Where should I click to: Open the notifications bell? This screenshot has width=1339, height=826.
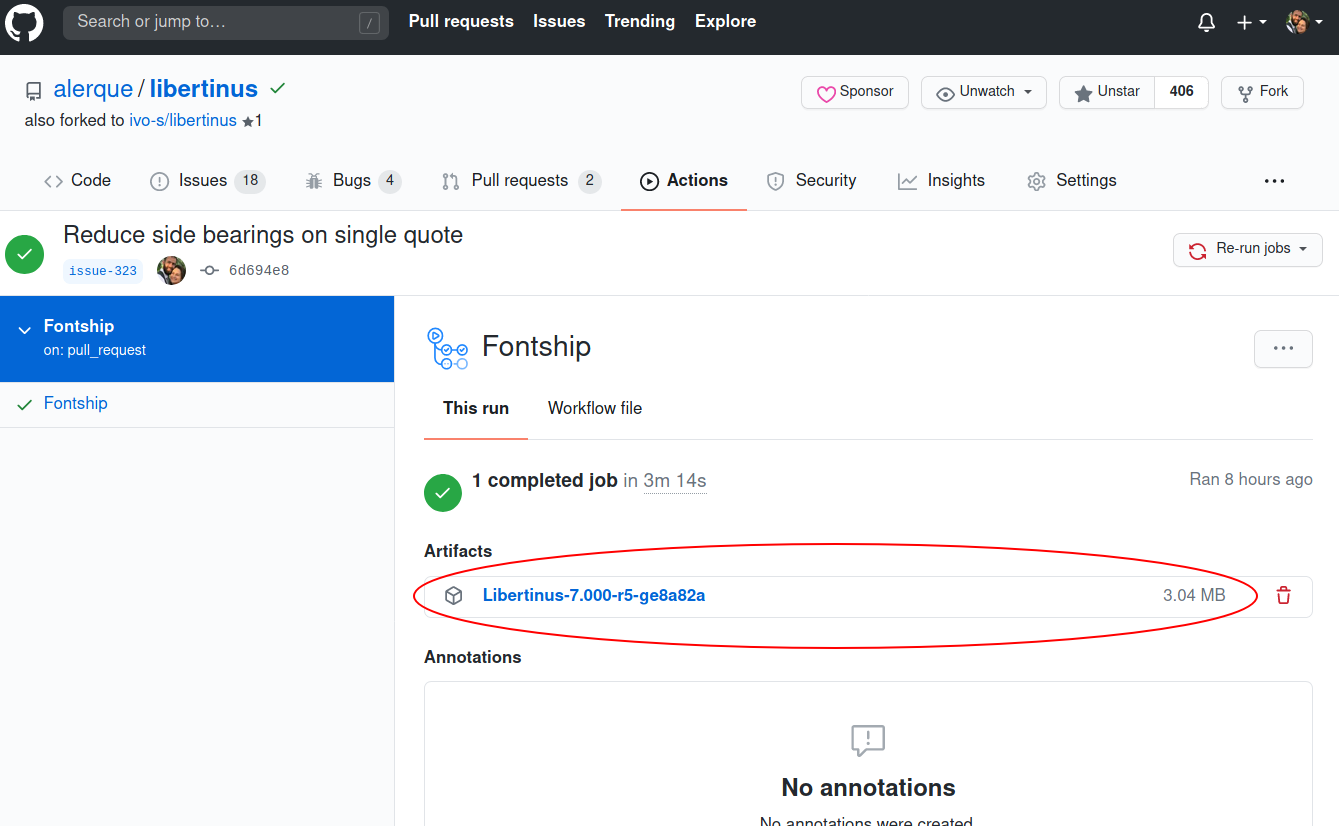tap(1207, 22)
